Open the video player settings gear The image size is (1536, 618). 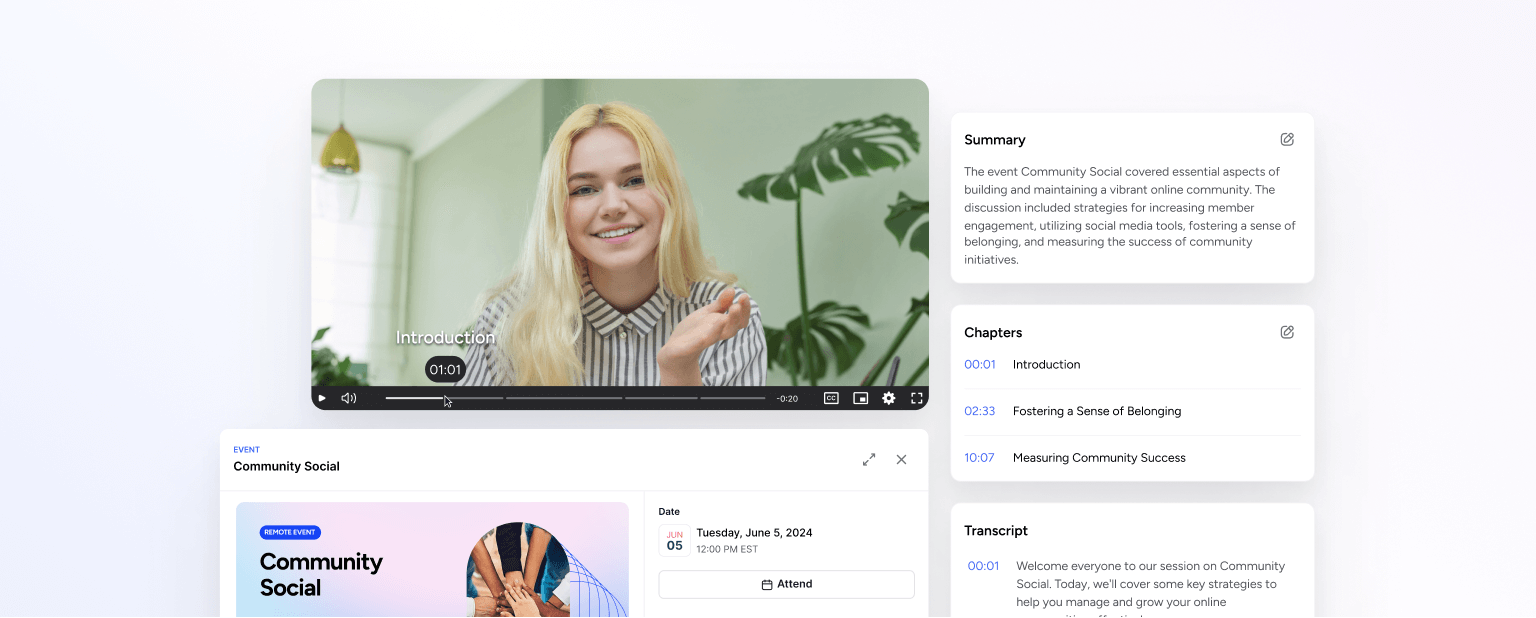[x=889, y=398]
